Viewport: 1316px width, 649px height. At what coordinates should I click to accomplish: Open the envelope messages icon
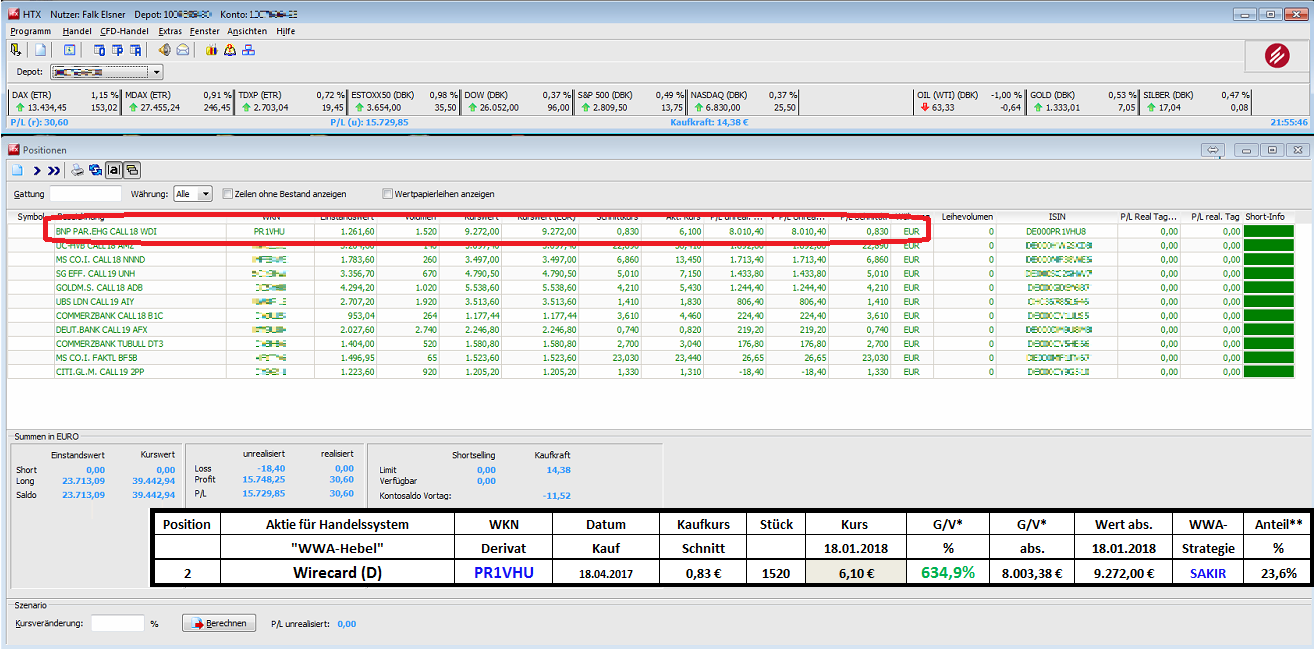coord(183,49)
